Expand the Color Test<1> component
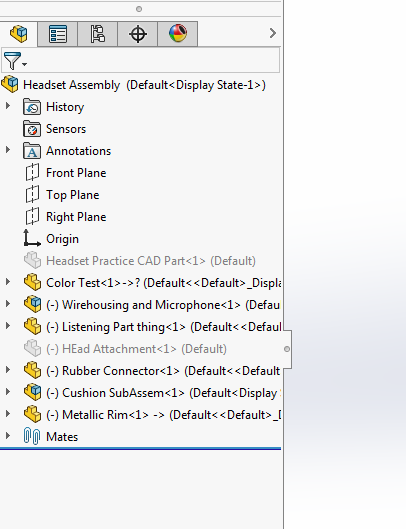The width and height of the screenshot is (406, 529). click(8, 282)
